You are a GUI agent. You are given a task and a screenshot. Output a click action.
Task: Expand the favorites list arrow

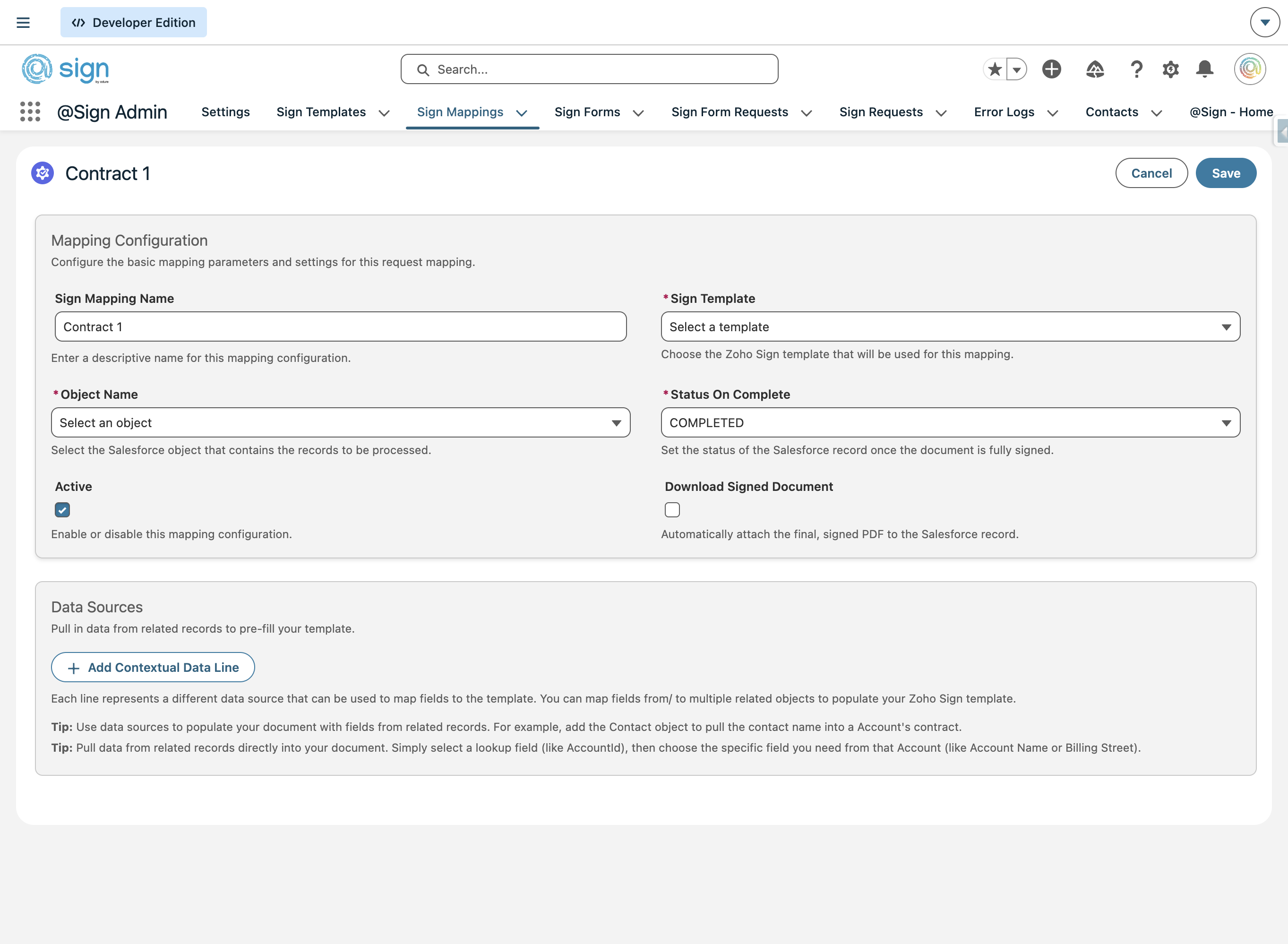[1017, 69]
